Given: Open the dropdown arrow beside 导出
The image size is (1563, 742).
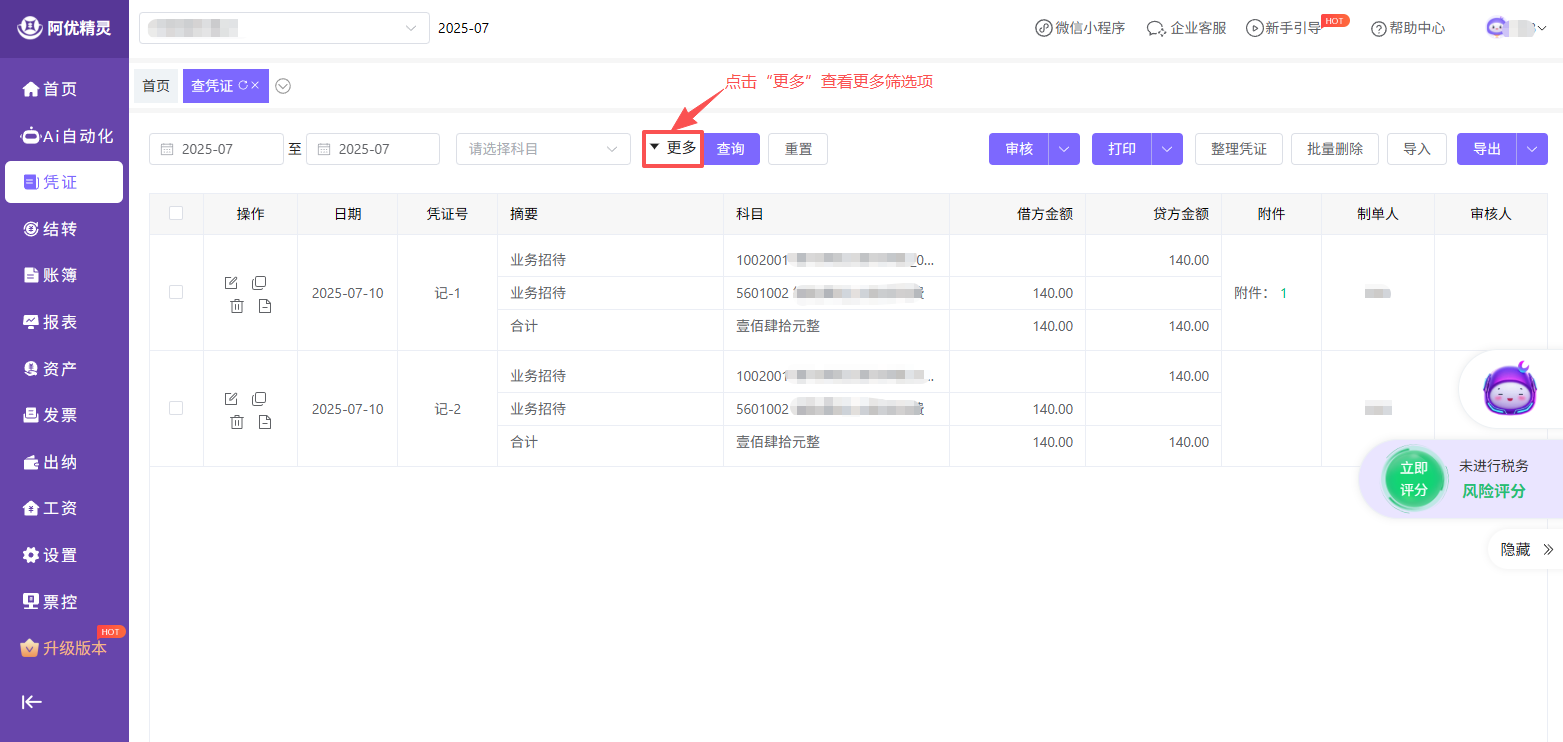Looking at the screenshot, I should pos(1532,149).
